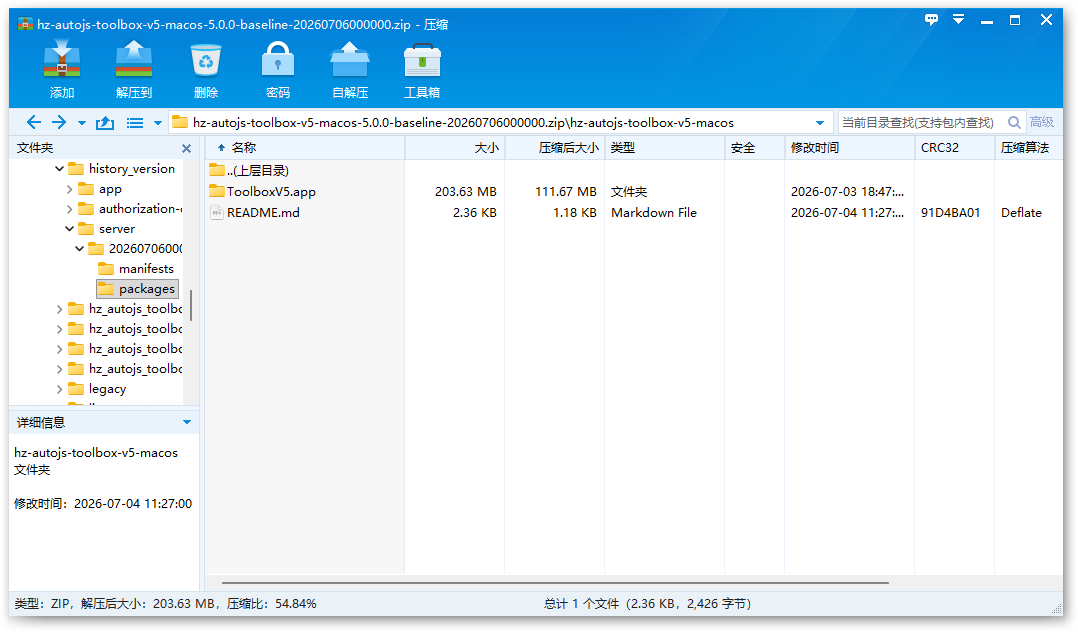Sort by CRC32 column header
The image size is (1078, 632).
(955, 148)
